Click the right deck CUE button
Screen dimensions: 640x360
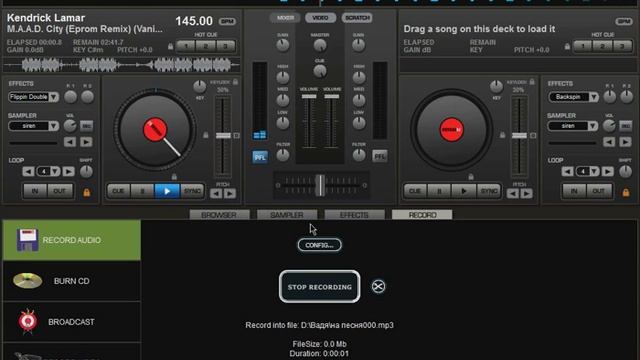pos(415,191)
